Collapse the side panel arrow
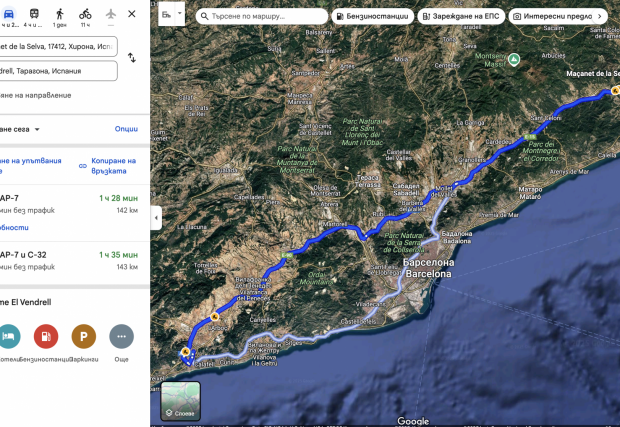The image size is (620, 427). point(156,218)
